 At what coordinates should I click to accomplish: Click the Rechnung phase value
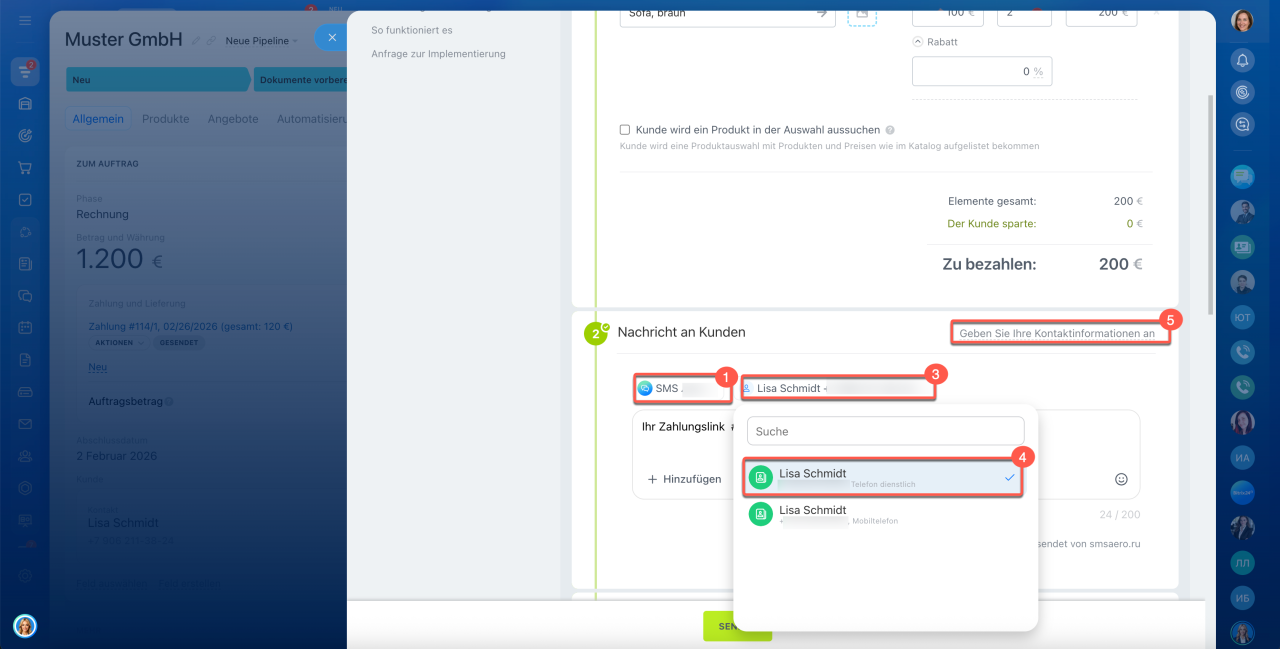click(102, 214)
